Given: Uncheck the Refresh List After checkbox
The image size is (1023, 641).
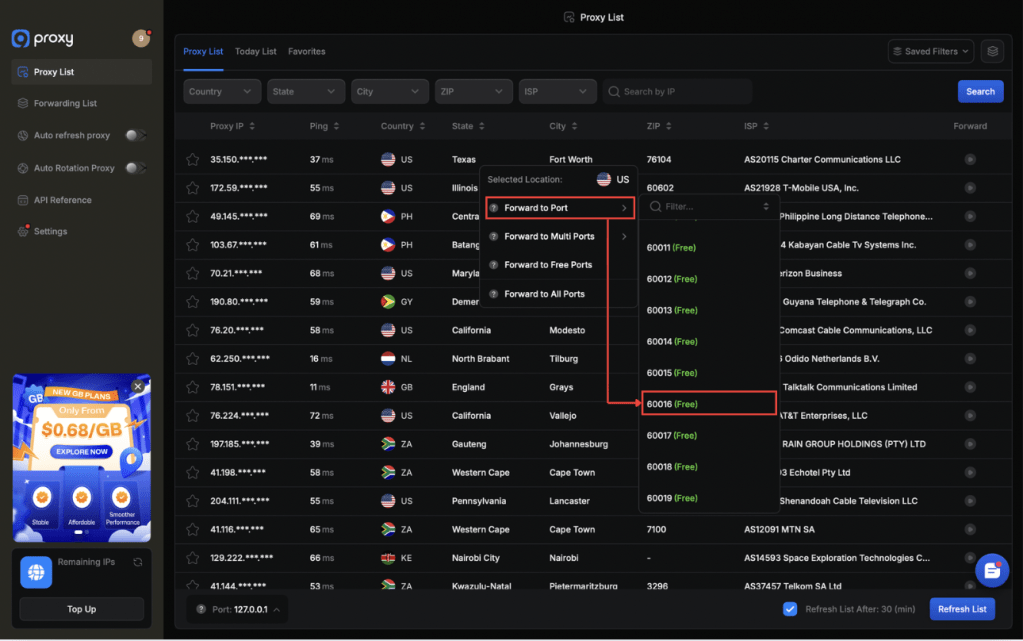Looking at the screenshot, I should 790,609.
